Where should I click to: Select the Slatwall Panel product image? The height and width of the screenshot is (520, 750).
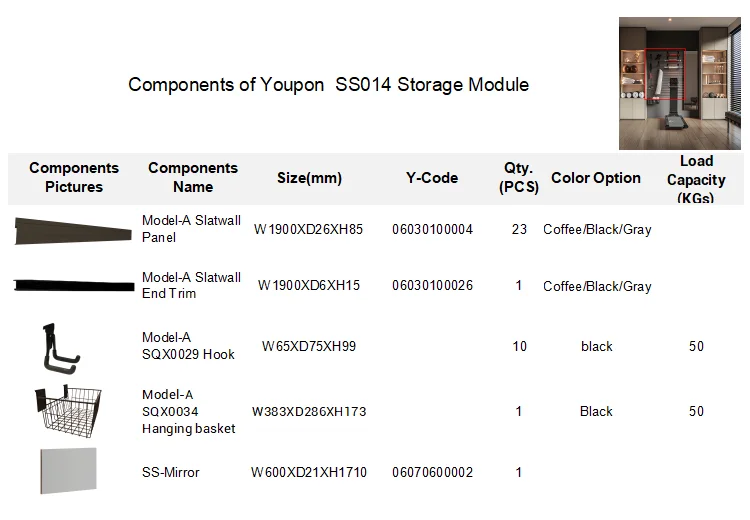click(x=72, y=231)
